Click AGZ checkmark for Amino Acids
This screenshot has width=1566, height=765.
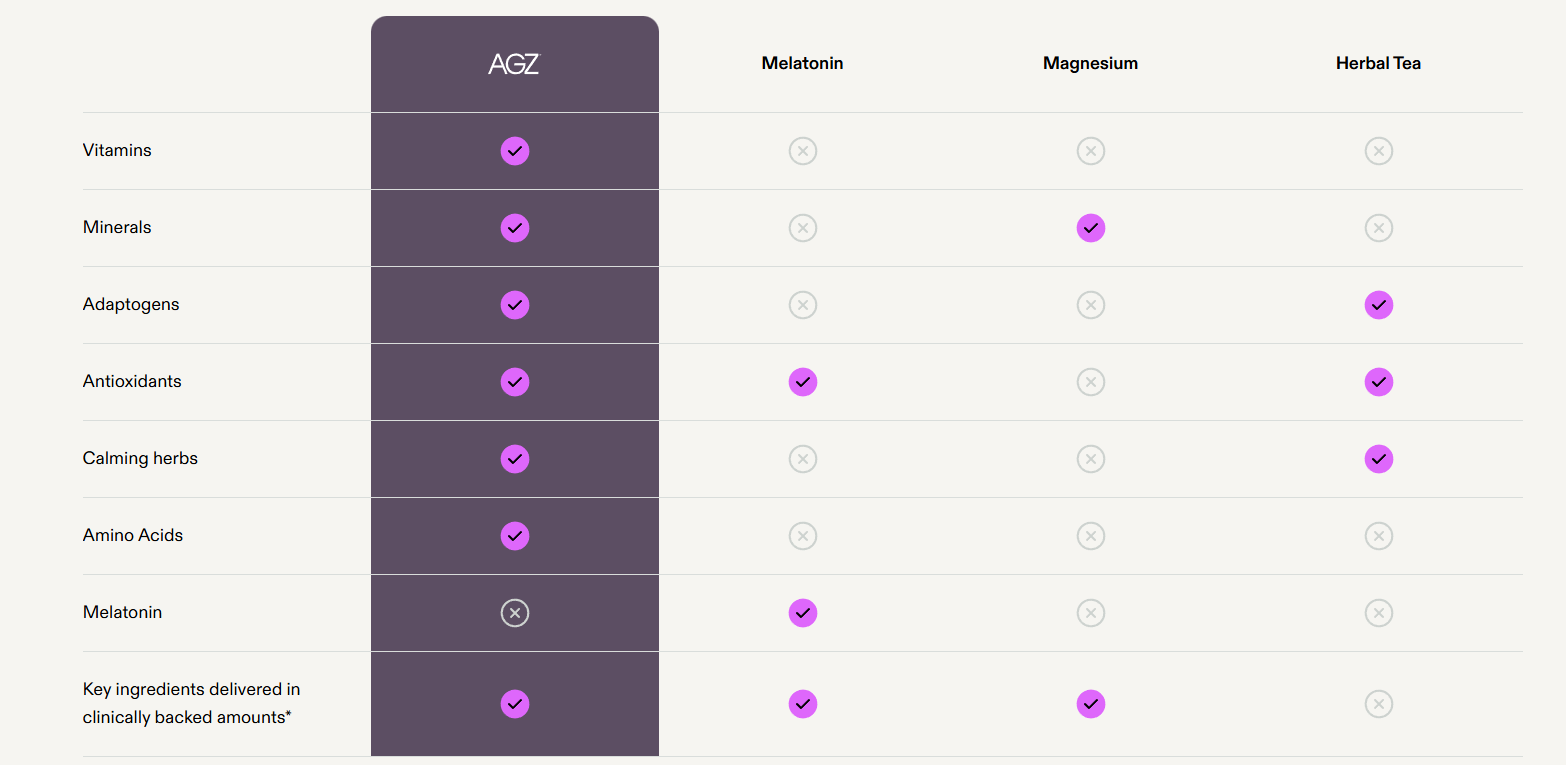pos(515,536)
